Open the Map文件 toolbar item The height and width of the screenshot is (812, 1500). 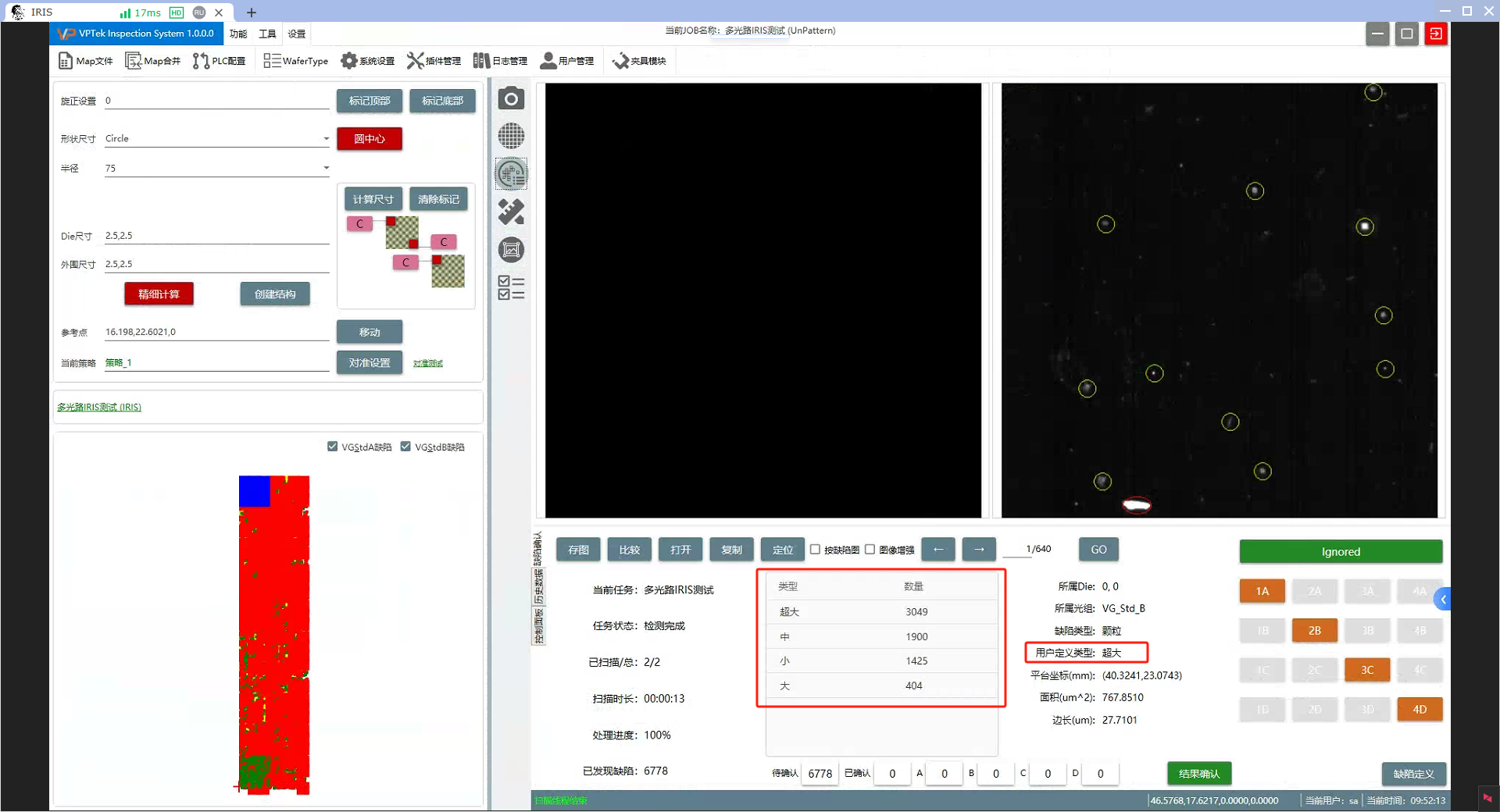pos(86,61)
